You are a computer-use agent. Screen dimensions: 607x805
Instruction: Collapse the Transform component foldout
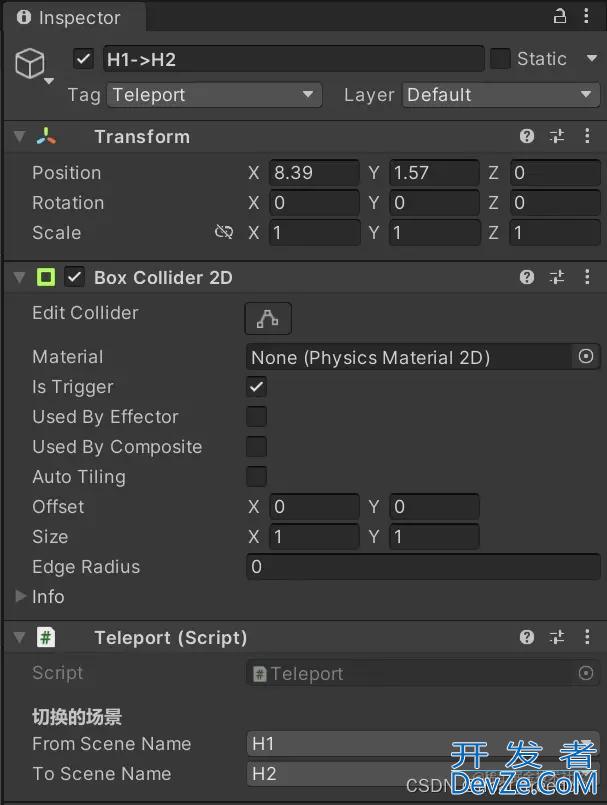20,136
